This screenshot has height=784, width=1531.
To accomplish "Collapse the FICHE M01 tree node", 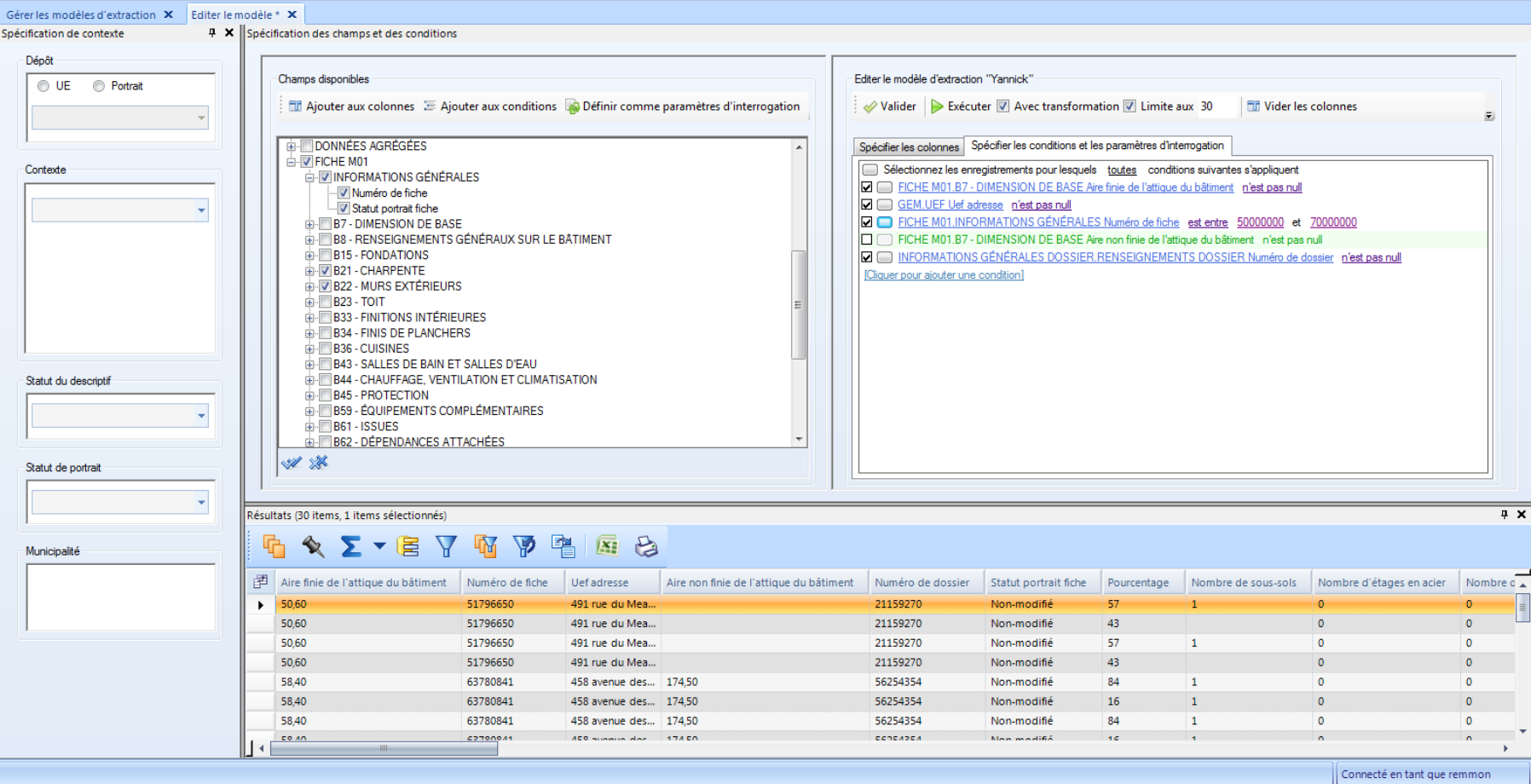I will click(x=292, y=162).
